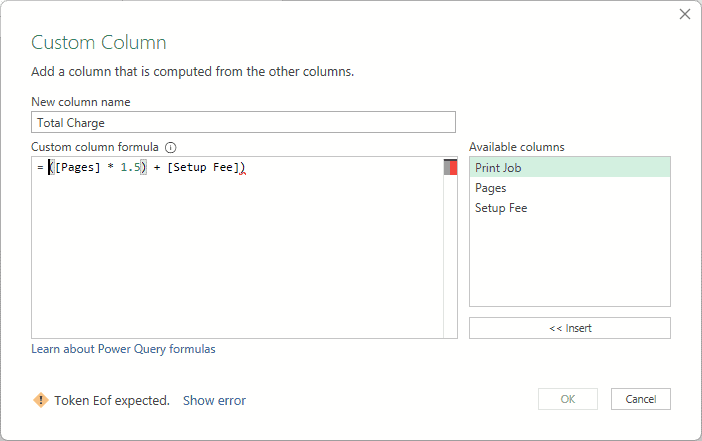Click the warning icon beside Token Eof expected

(x=41, y=400)
